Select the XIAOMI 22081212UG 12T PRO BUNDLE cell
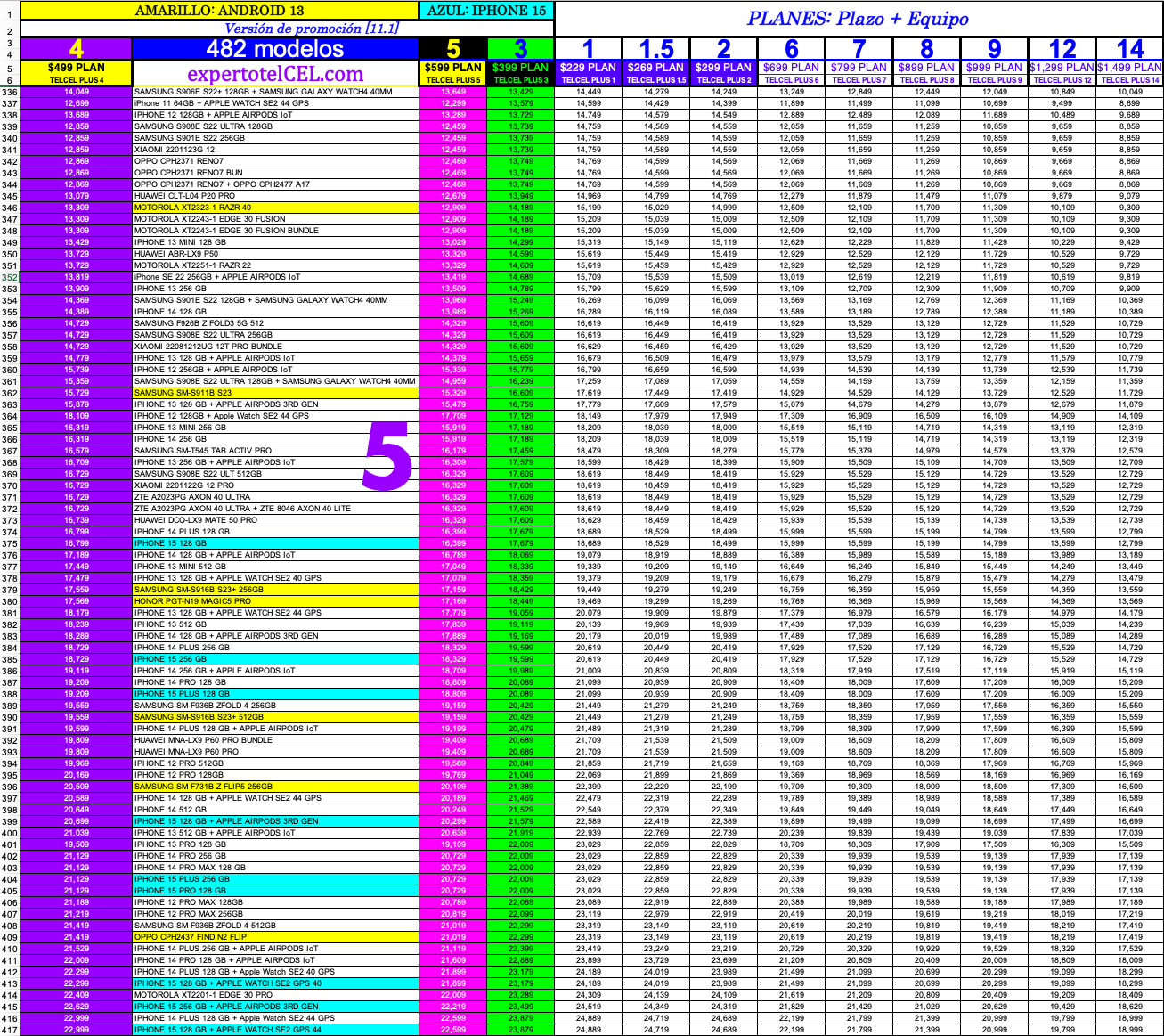The width and height of the screenshot is (1164, 1036). tap(275, 347)
